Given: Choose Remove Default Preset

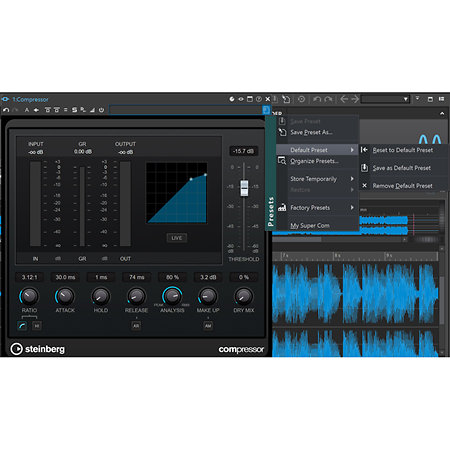Looking at the screenshot, I should pyautogui.click(x=403, y=186).
